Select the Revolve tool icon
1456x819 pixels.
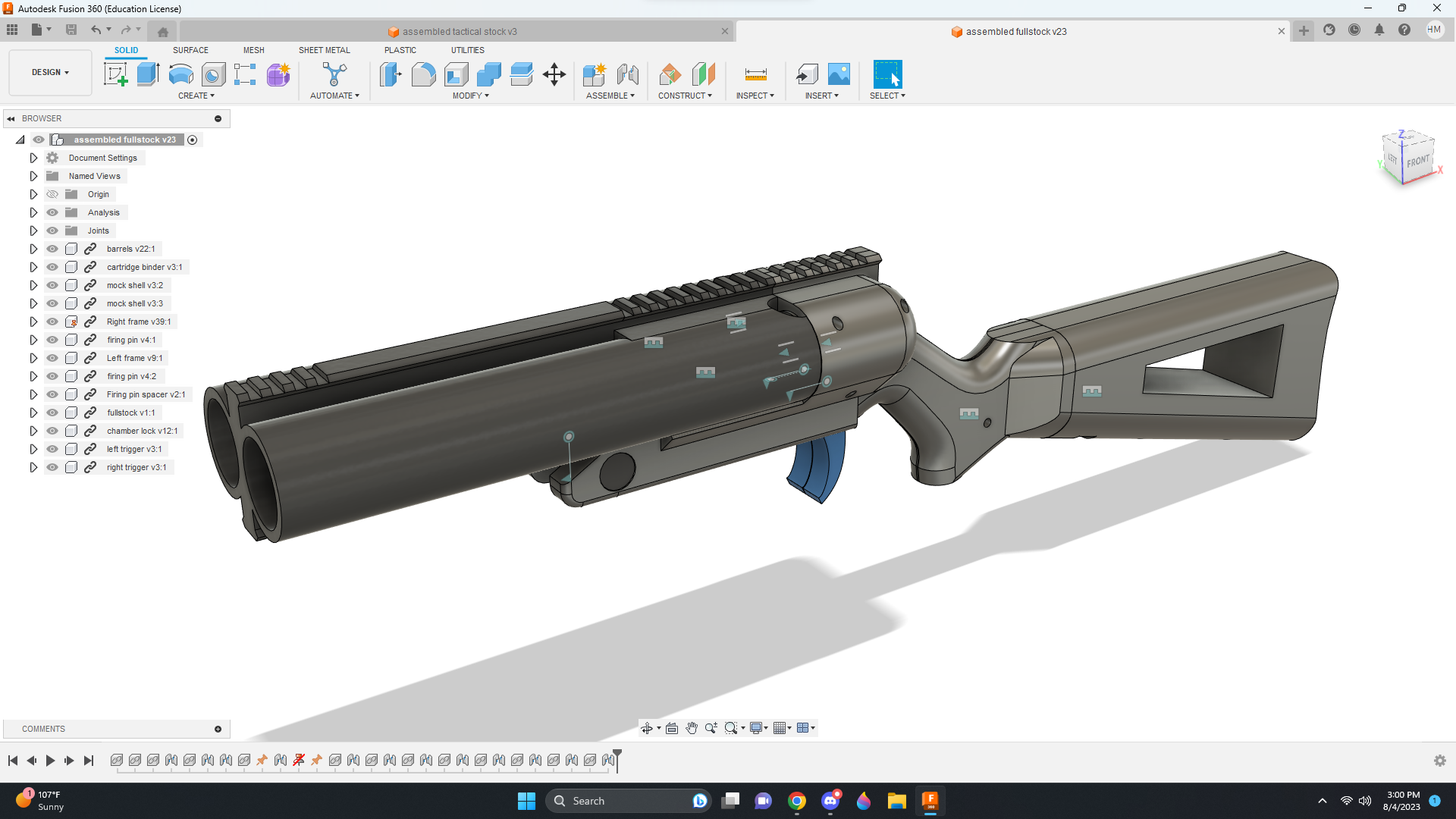pos(180,74)
